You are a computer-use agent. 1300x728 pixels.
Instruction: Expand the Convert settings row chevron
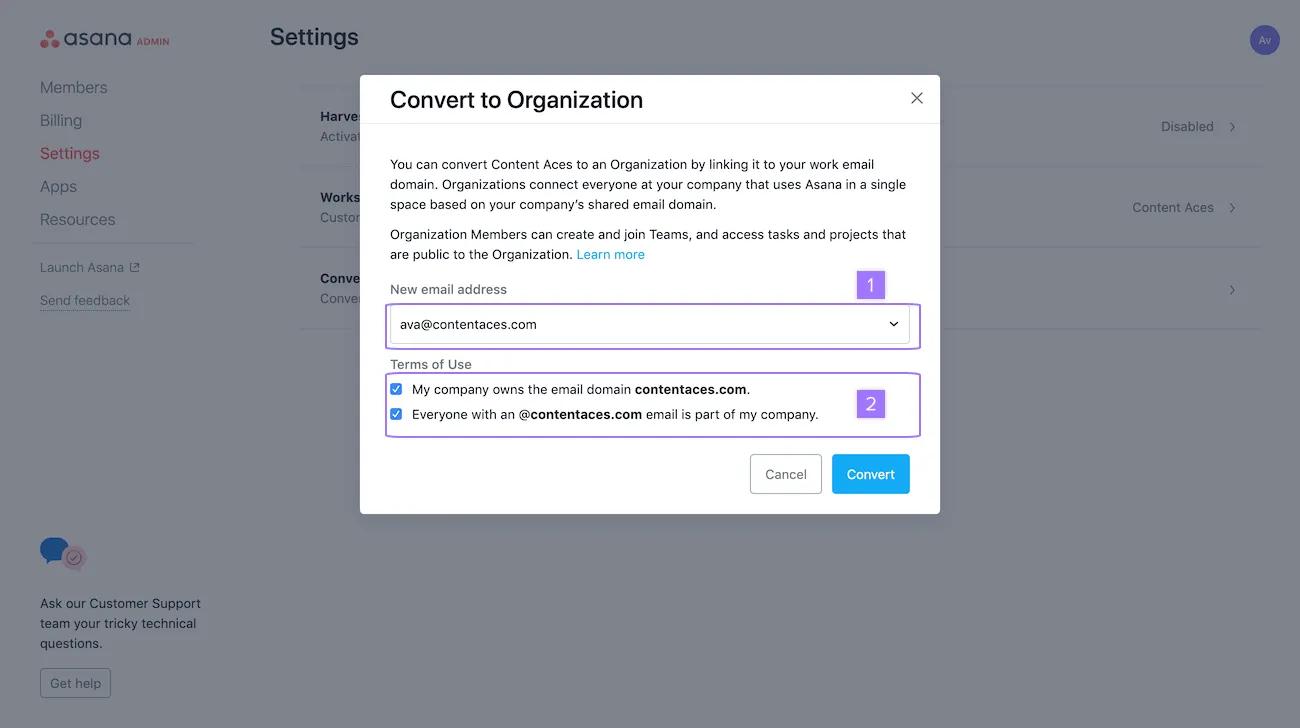tap(1232, 288)
